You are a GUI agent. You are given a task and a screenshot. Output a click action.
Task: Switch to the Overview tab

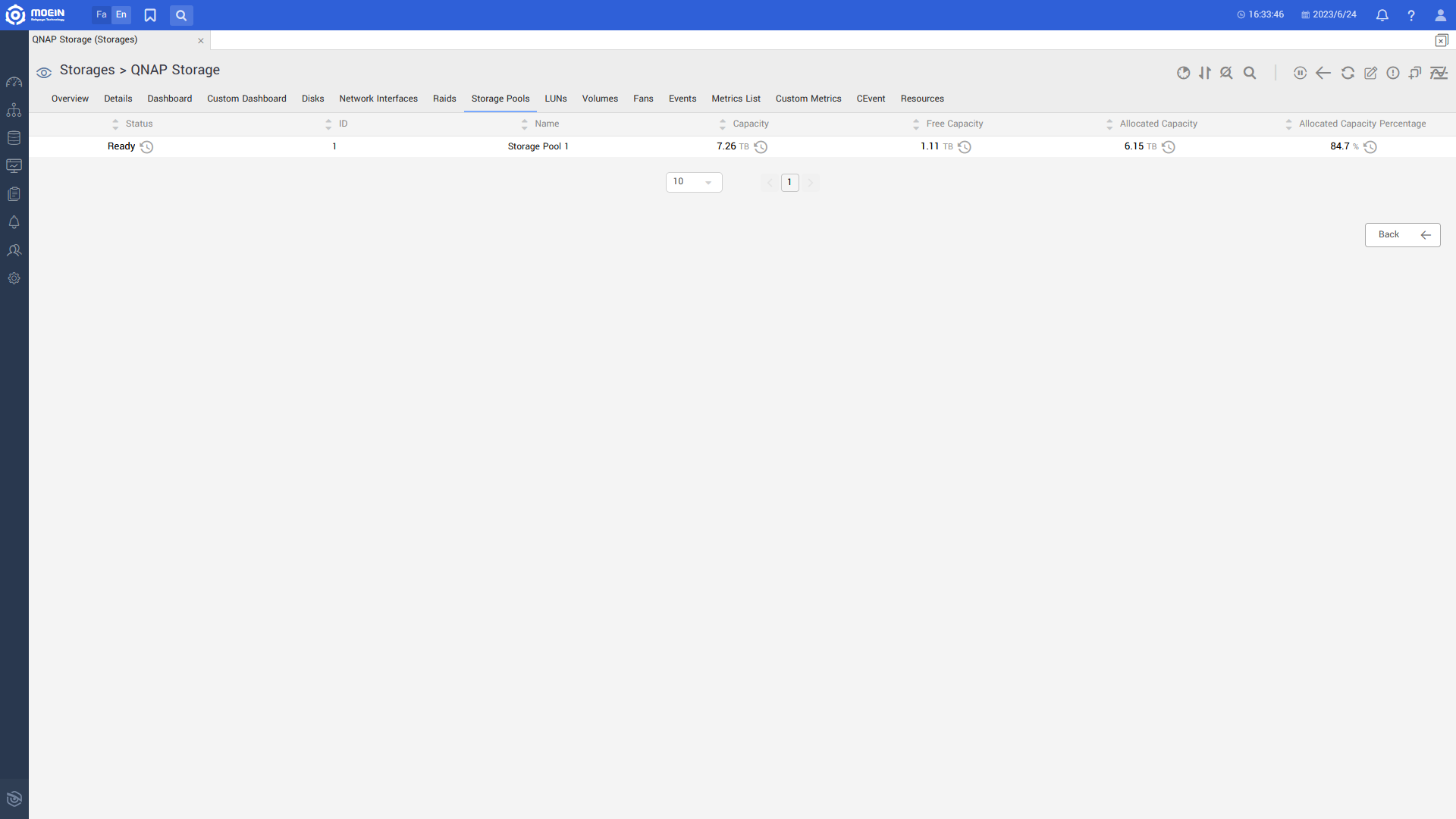click(x=70, y=99)
